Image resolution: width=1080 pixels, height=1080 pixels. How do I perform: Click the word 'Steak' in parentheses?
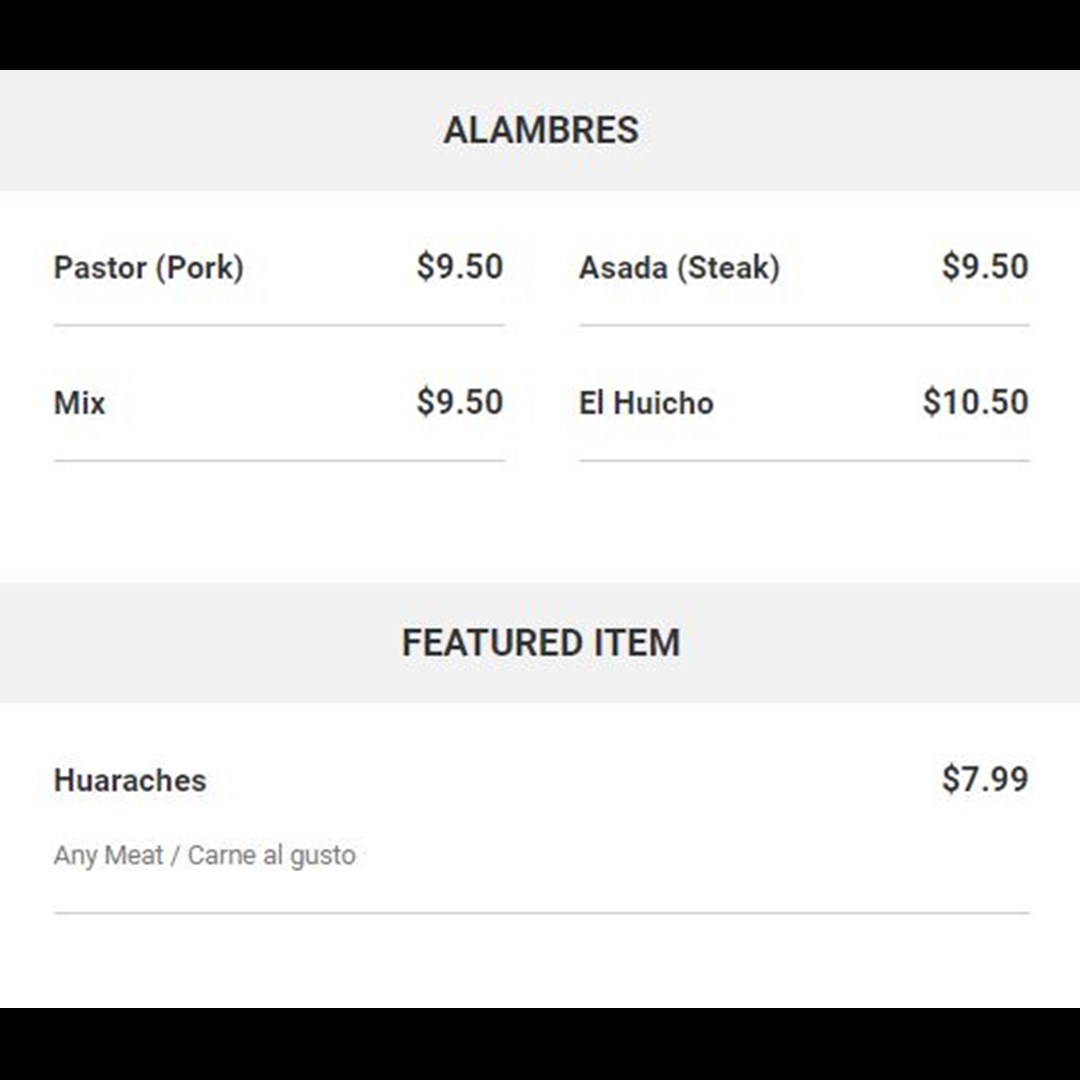coord(729,268)
